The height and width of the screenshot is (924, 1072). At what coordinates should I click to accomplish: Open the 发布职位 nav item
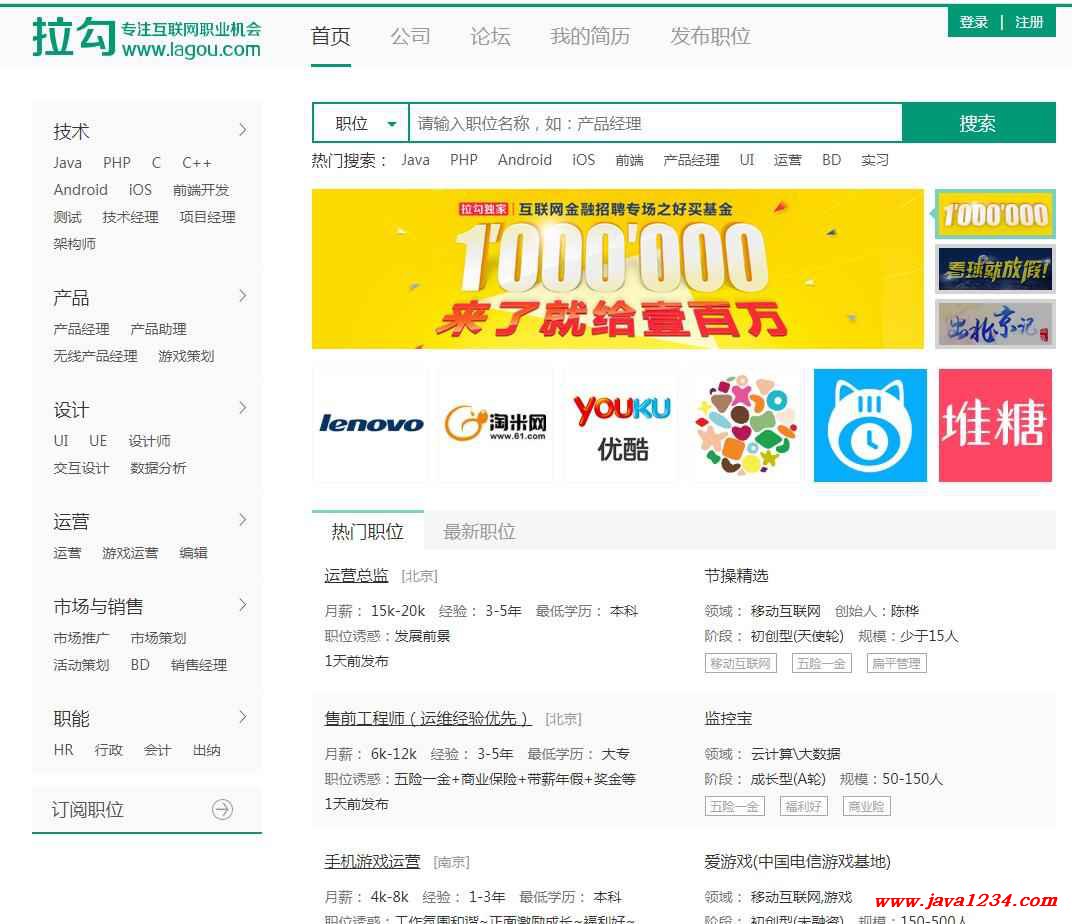click(710, 36)
